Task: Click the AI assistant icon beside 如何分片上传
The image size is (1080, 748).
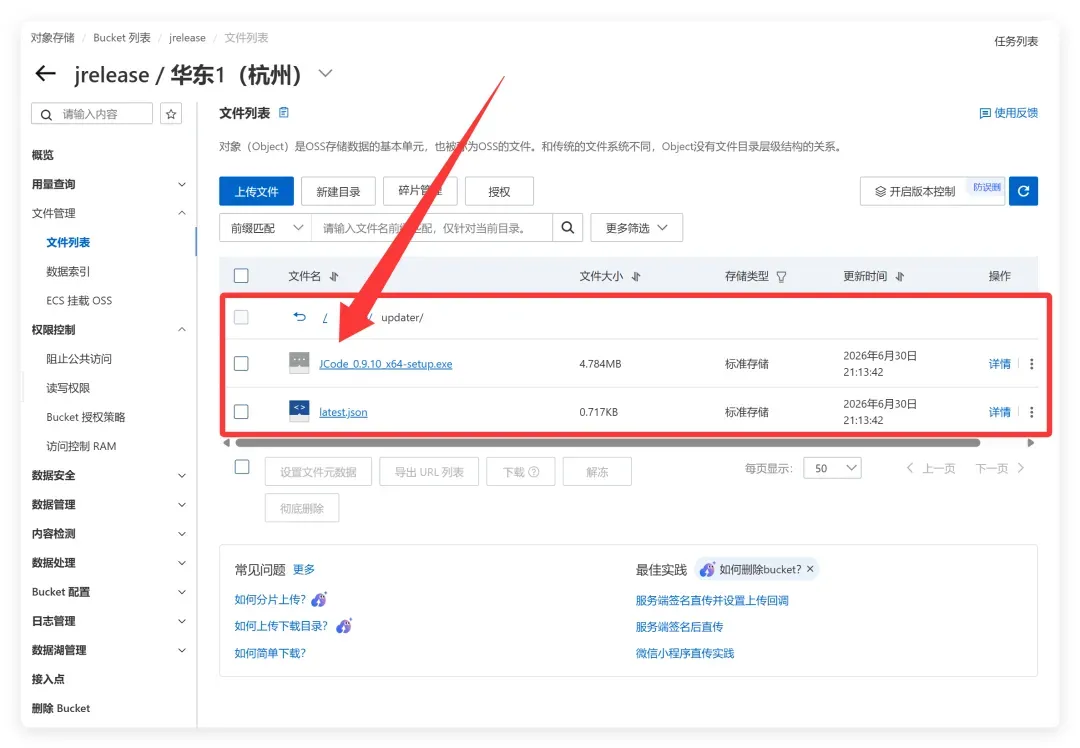Action: coord(319,599)
